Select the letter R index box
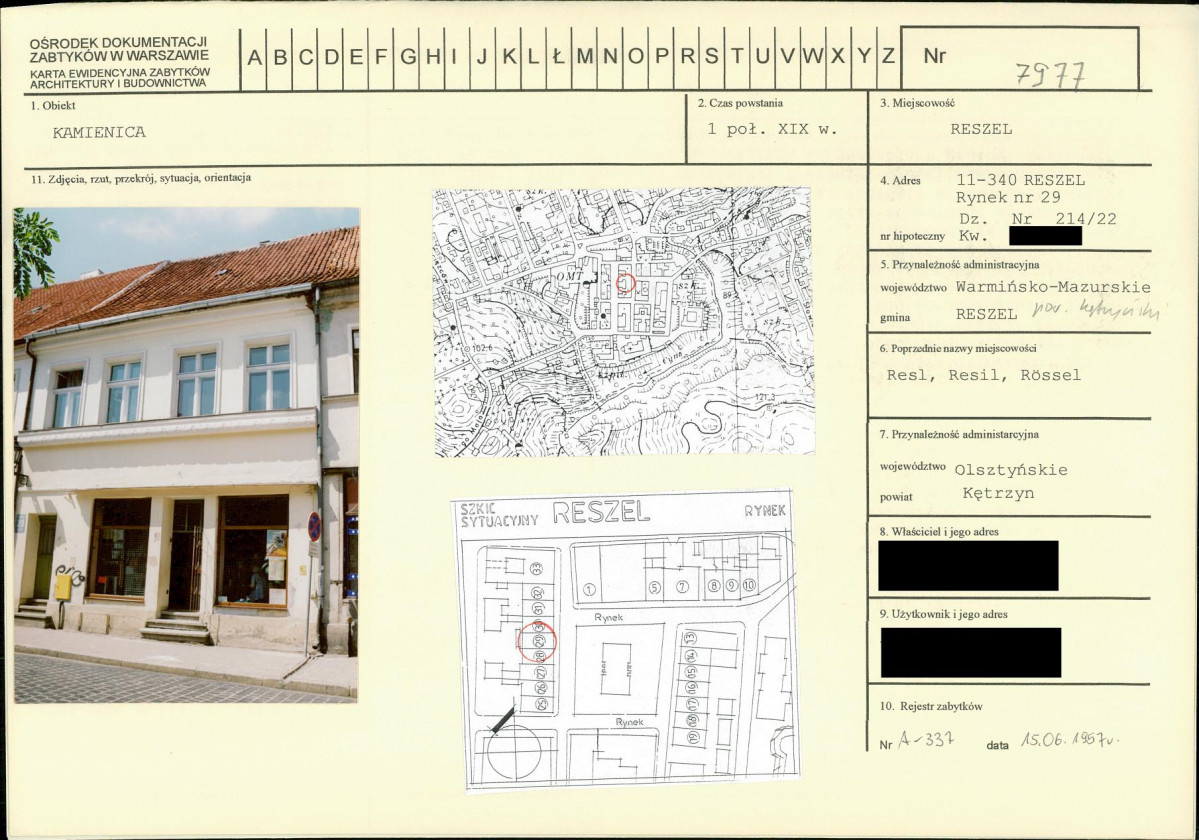The height and width of the screenshot is (840, 1199). [x=687, y=58]
